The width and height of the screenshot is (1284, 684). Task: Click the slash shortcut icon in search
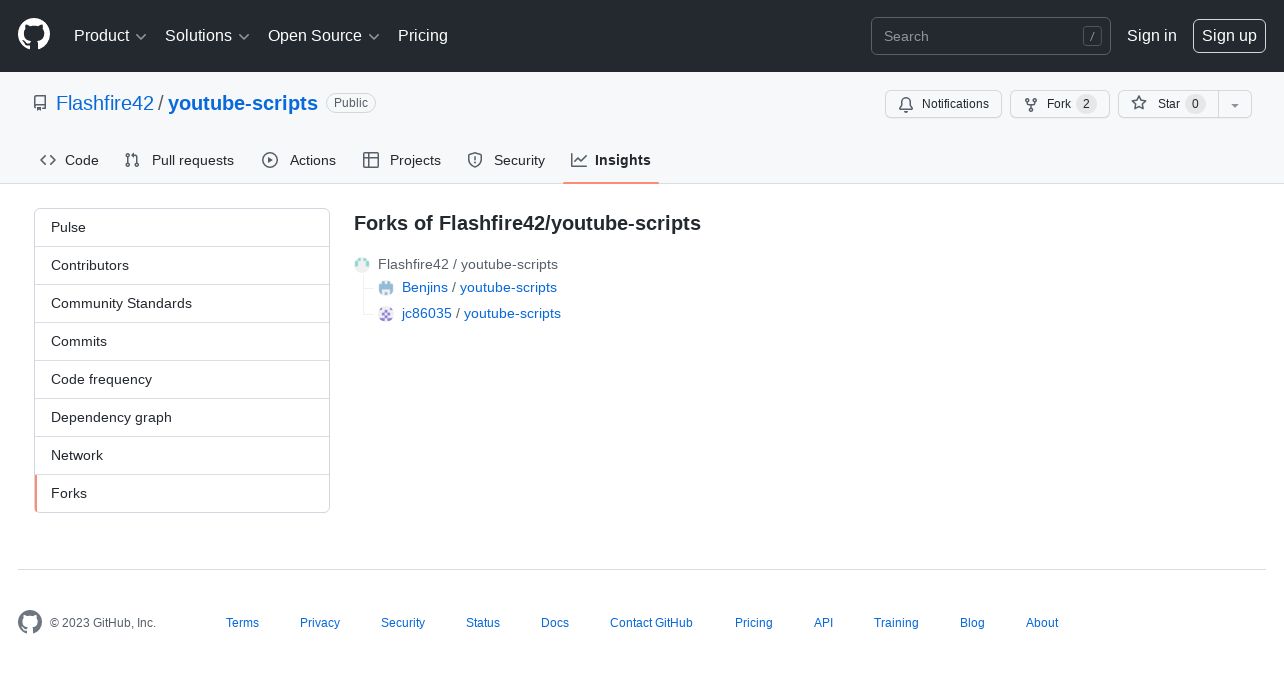pos(1092,36)
